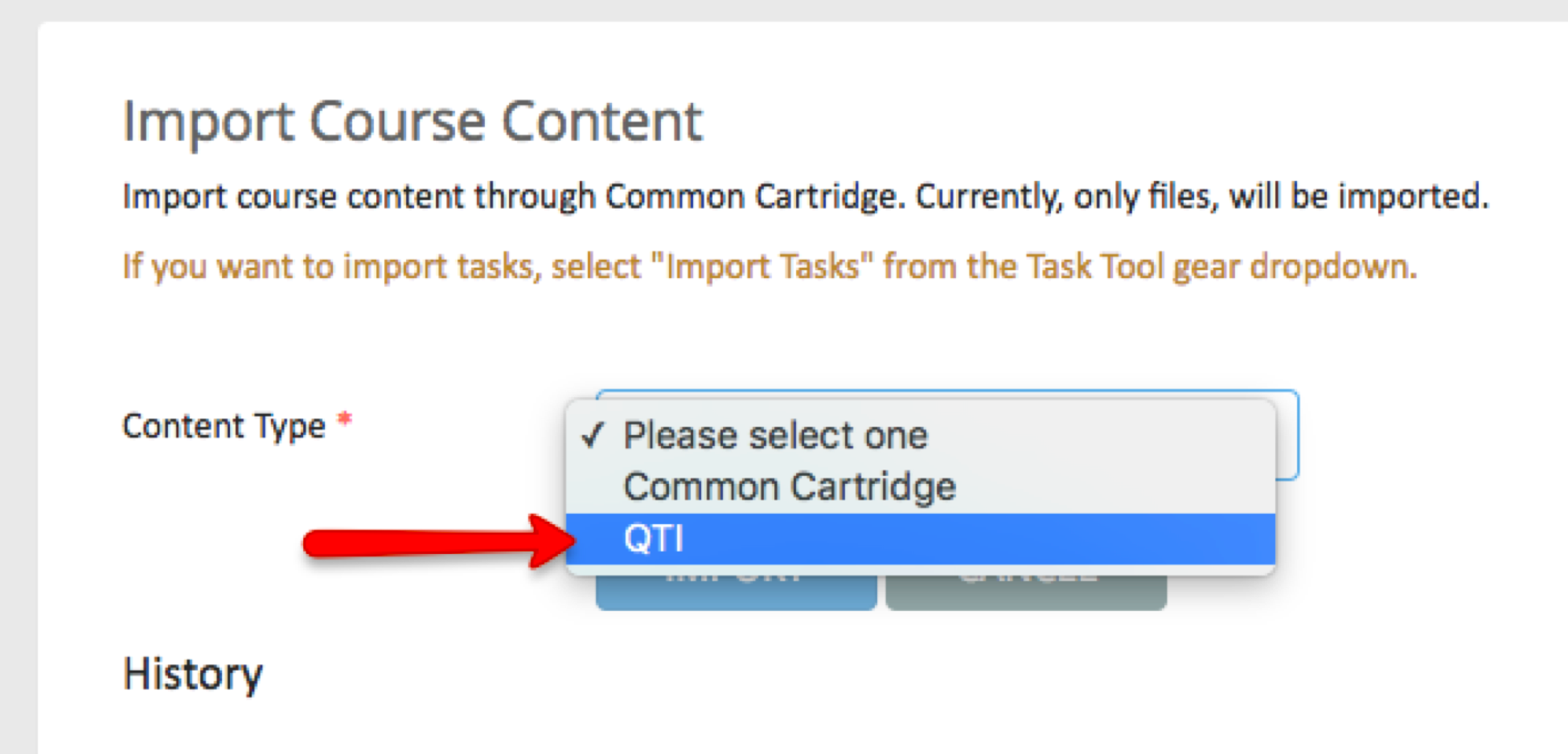1568x754 pixels.
Task: Select the QTI option in the list
Action: [x=654, y=539]
